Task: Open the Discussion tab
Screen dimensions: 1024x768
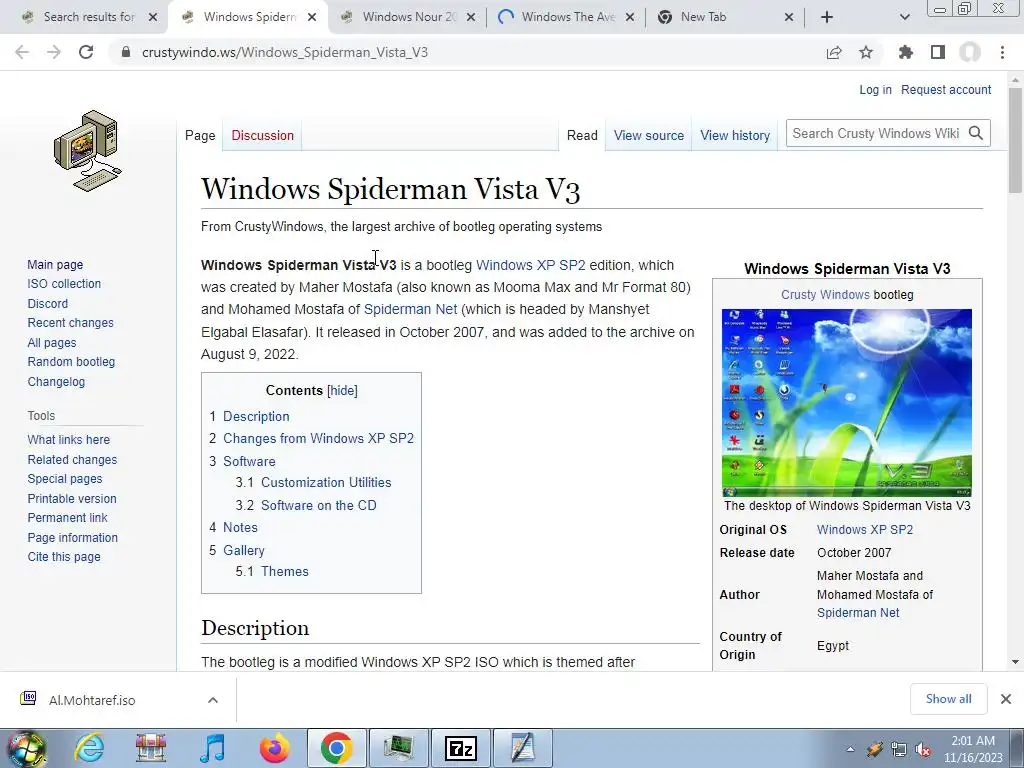Action: tap(263, 135)
